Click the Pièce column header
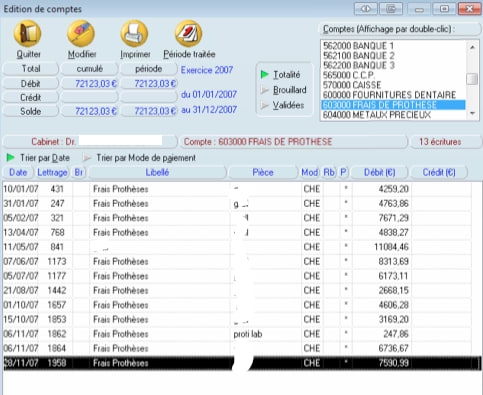 pyautogui.click(x=263, y=172)
